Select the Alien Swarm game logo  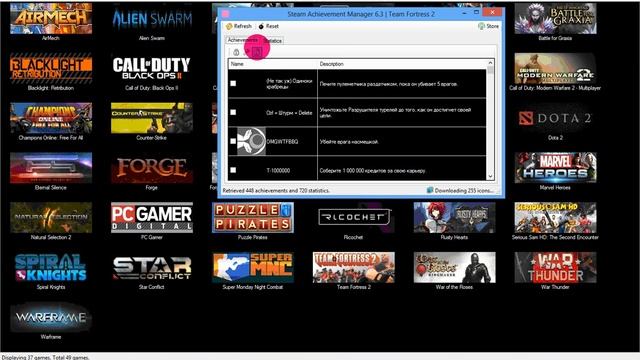point(152,18)
